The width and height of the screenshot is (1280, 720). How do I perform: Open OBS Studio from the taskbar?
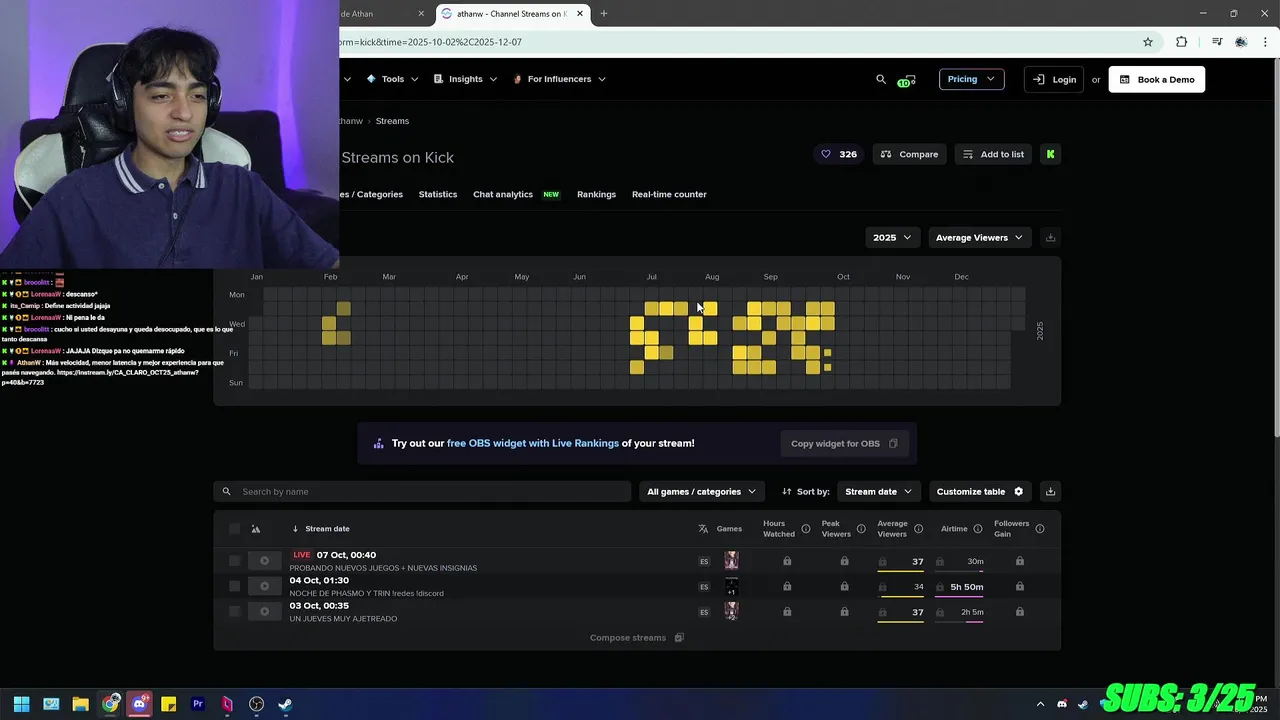pyautogui.click(x=256, y=704)
